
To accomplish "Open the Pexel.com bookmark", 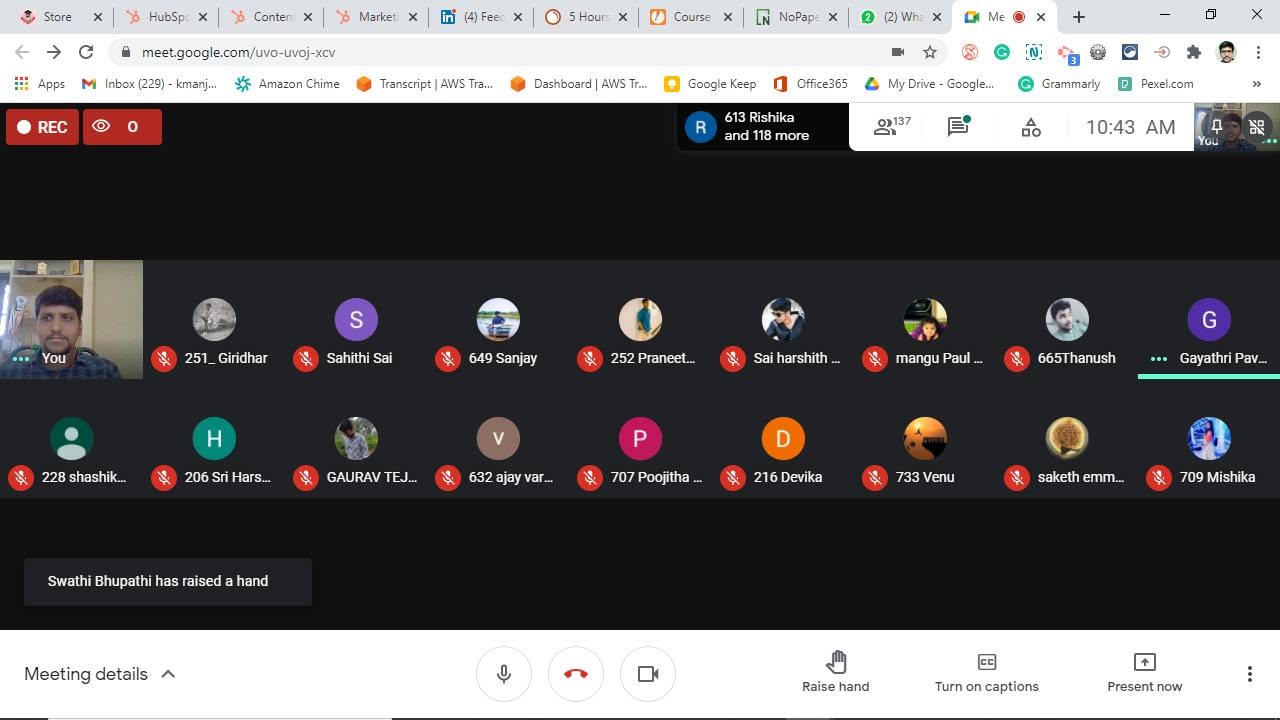I will pyautogui.click(x=1155, y=84).
